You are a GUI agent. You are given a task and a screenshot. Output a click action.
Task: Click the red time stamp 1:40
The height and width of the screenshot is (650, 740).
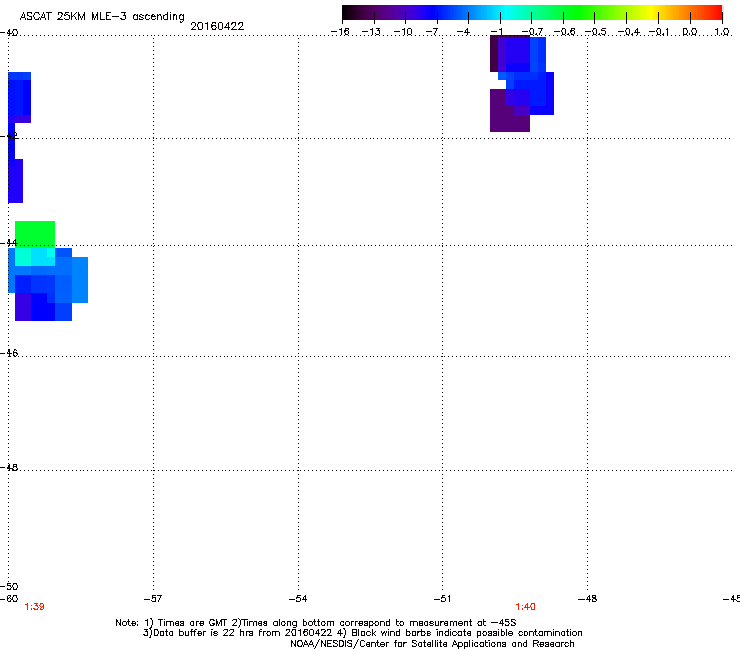pyautogui.click(x=525, y=607)
